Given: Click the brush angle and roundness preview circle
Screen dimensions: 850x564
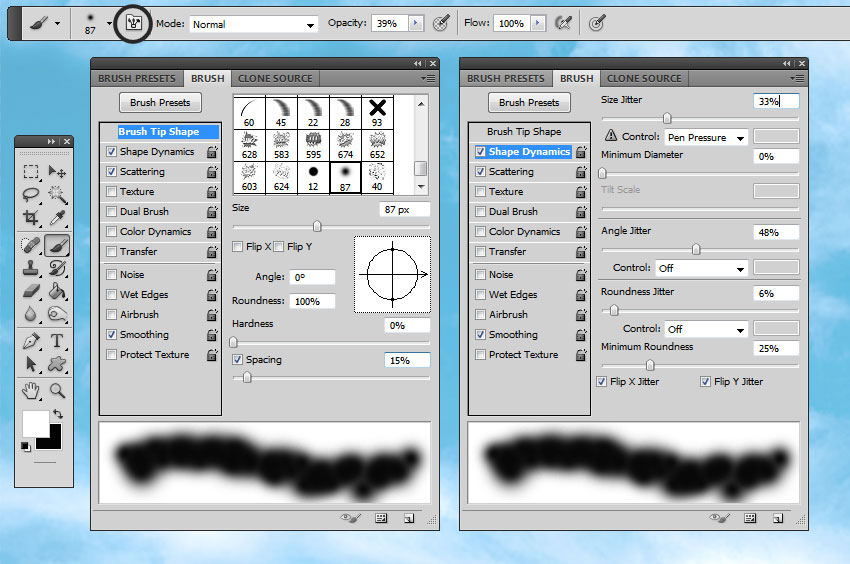Looking at the screenshot, I should coord(393,274).
